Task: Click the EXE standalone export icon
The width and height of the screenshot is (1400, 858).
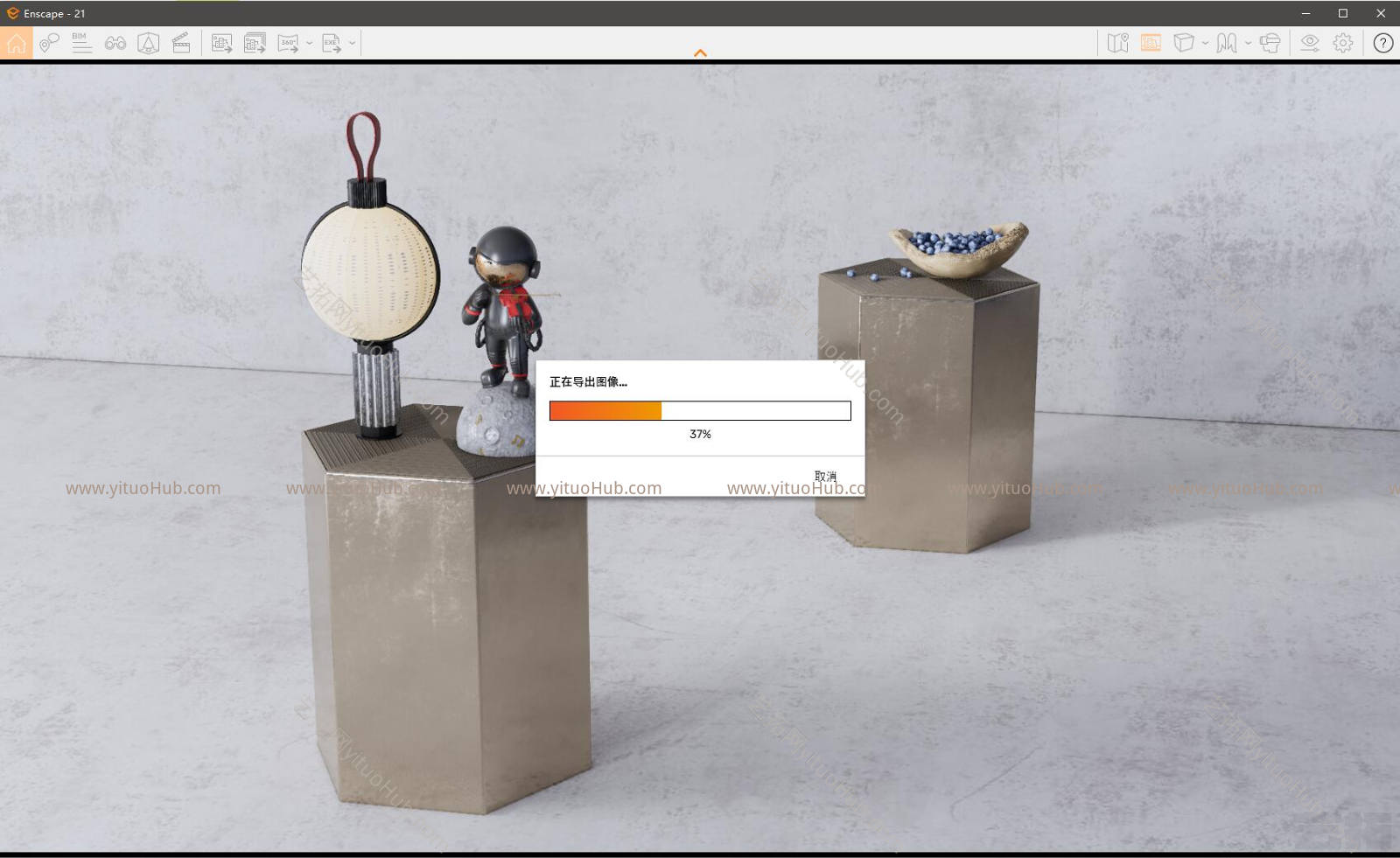Action: (x=332, y=43)
